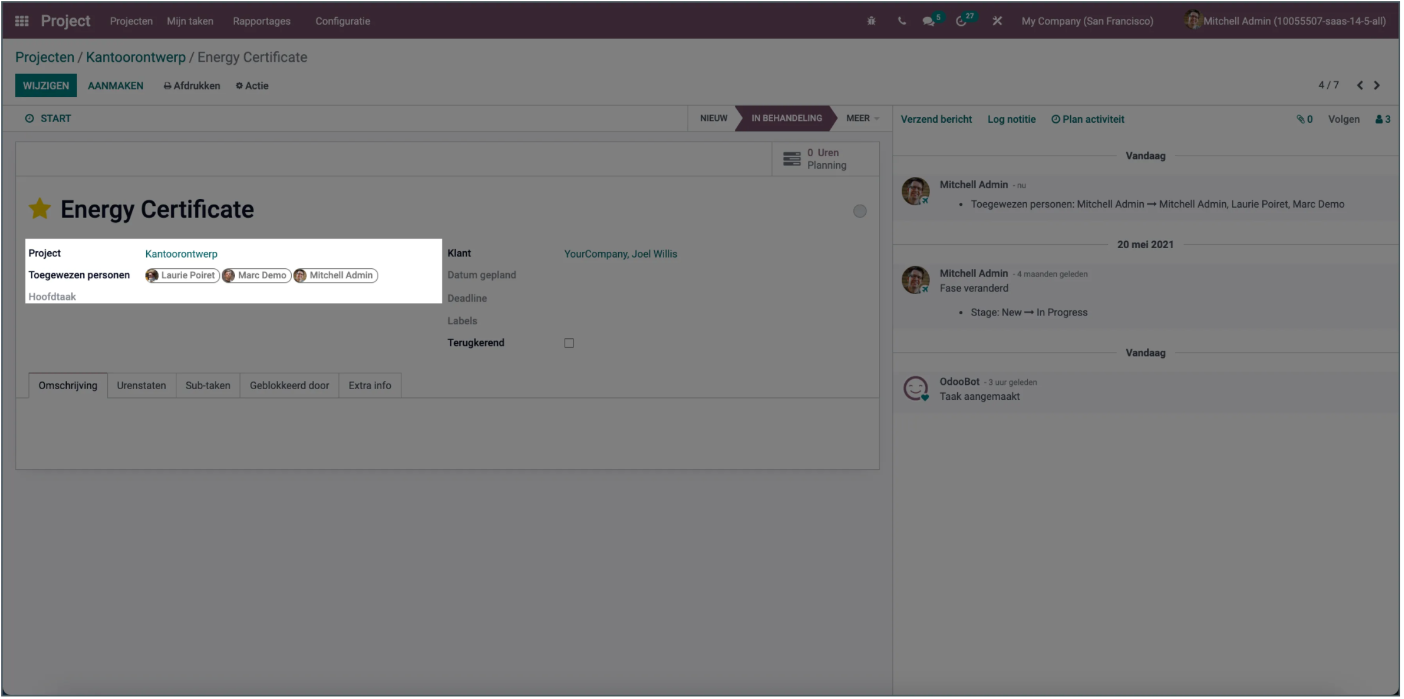Open the Sub-taken tab
The width and height of the screenshot is (1404, 699).
pyautogui.click(x=208, y=385)
